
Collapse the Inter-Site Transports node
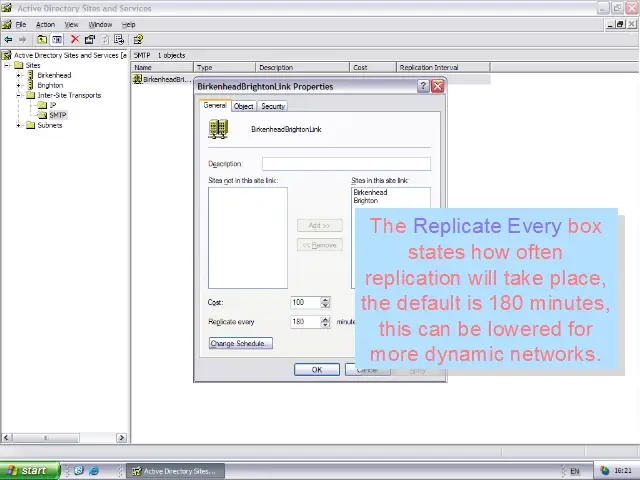click(x=19, y=95)
